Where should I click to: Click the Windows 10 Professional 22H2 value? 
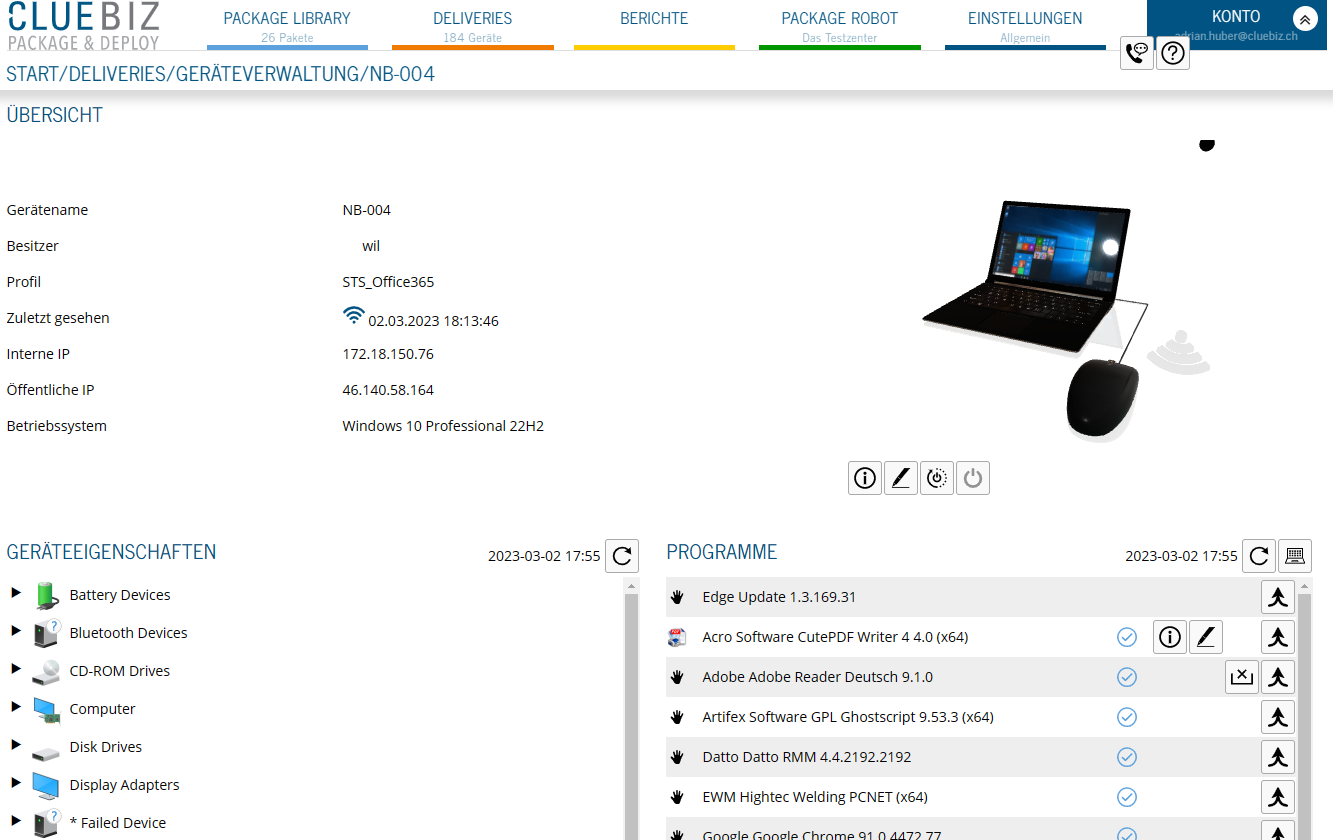443,426
